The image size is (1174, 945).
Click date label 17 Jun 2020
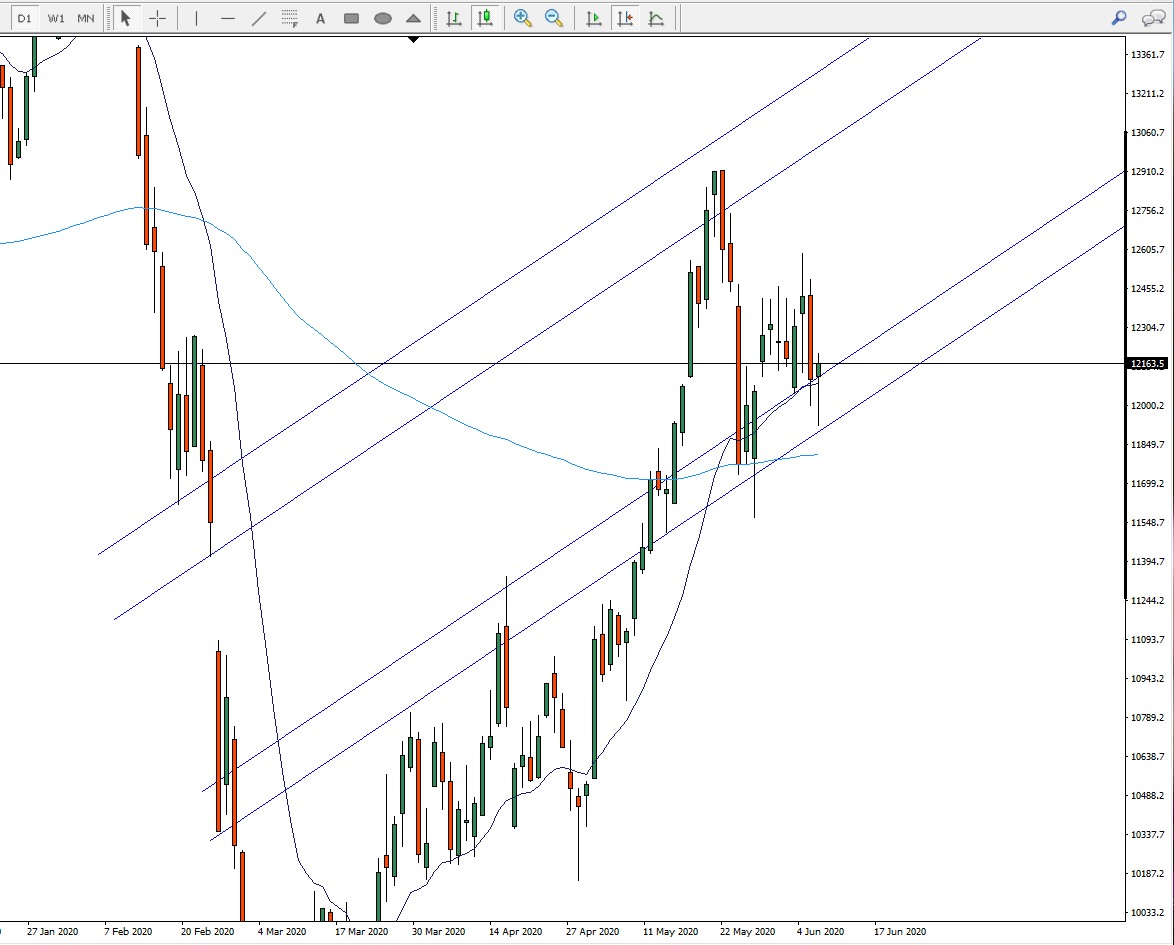(901, 932)
